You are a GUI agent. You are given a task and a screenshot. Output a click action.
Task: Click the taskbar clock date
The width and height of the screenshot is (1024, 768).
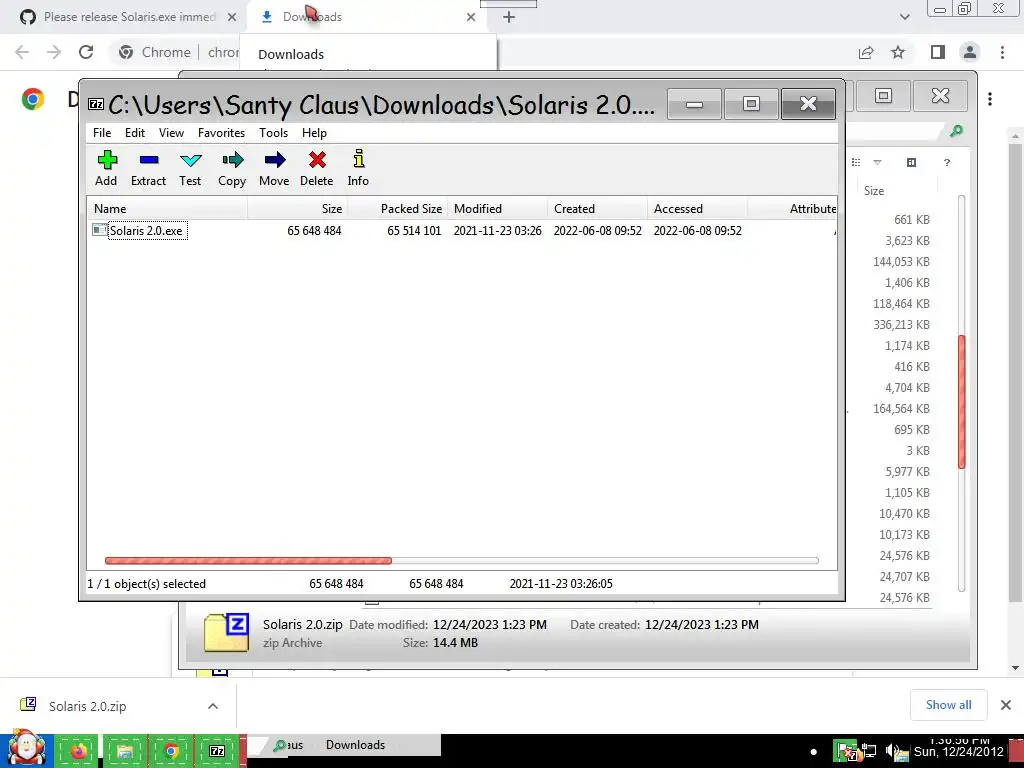(958, 752)
